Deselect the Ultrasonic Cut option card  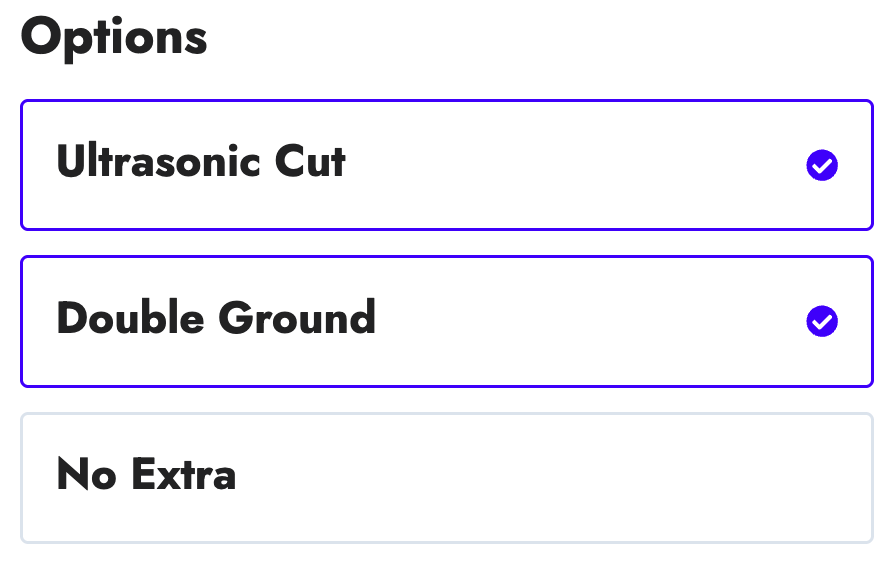[x=446, y=165]
